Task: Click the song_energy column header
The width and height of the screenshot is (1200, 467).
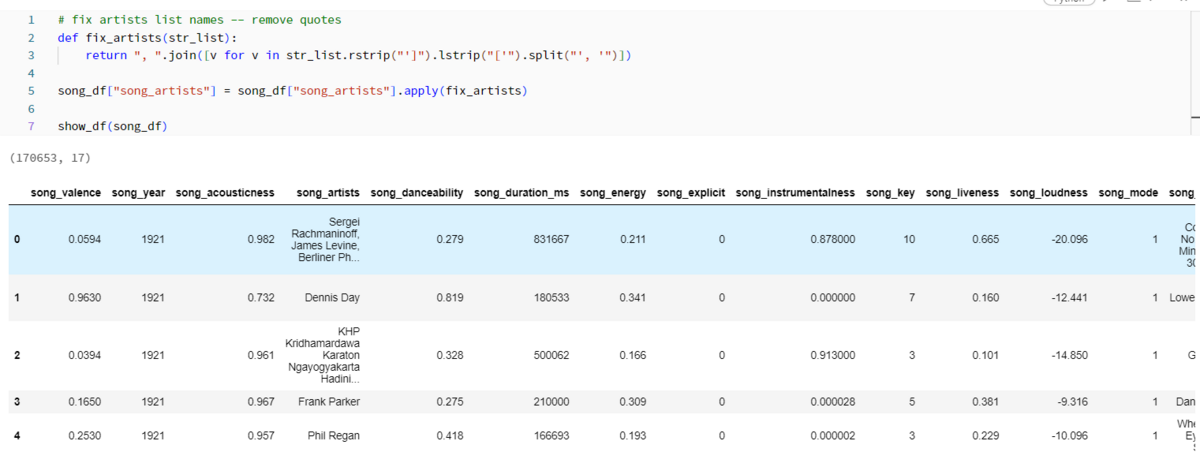Action: tap(613, 192)
